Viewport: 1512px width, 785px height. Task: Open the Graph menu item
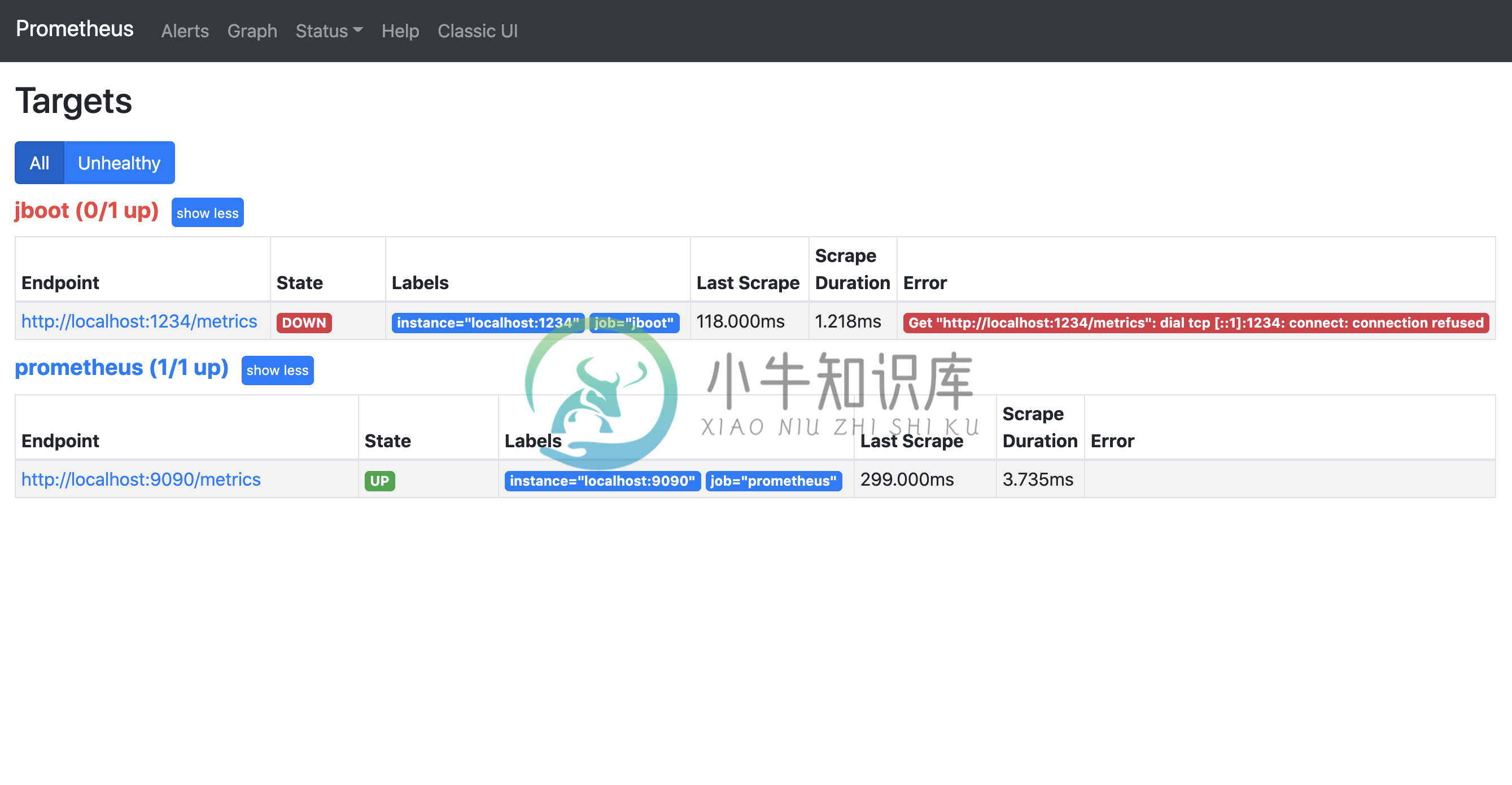coord(253,31)
